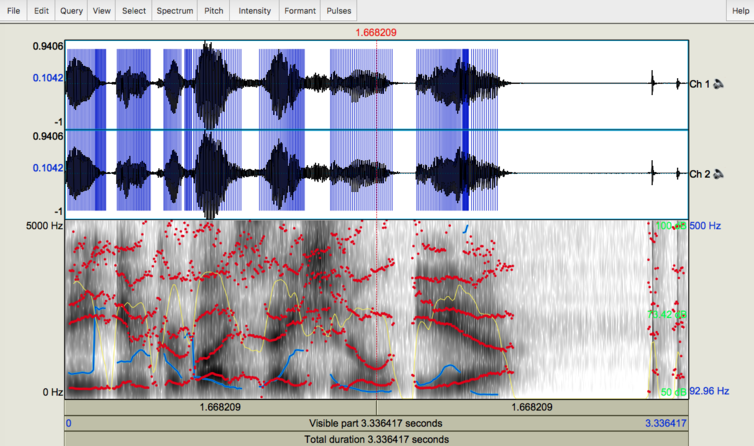
Task: Click the 5000 Hz spectrogram frequency label
Action: (43, 227)
